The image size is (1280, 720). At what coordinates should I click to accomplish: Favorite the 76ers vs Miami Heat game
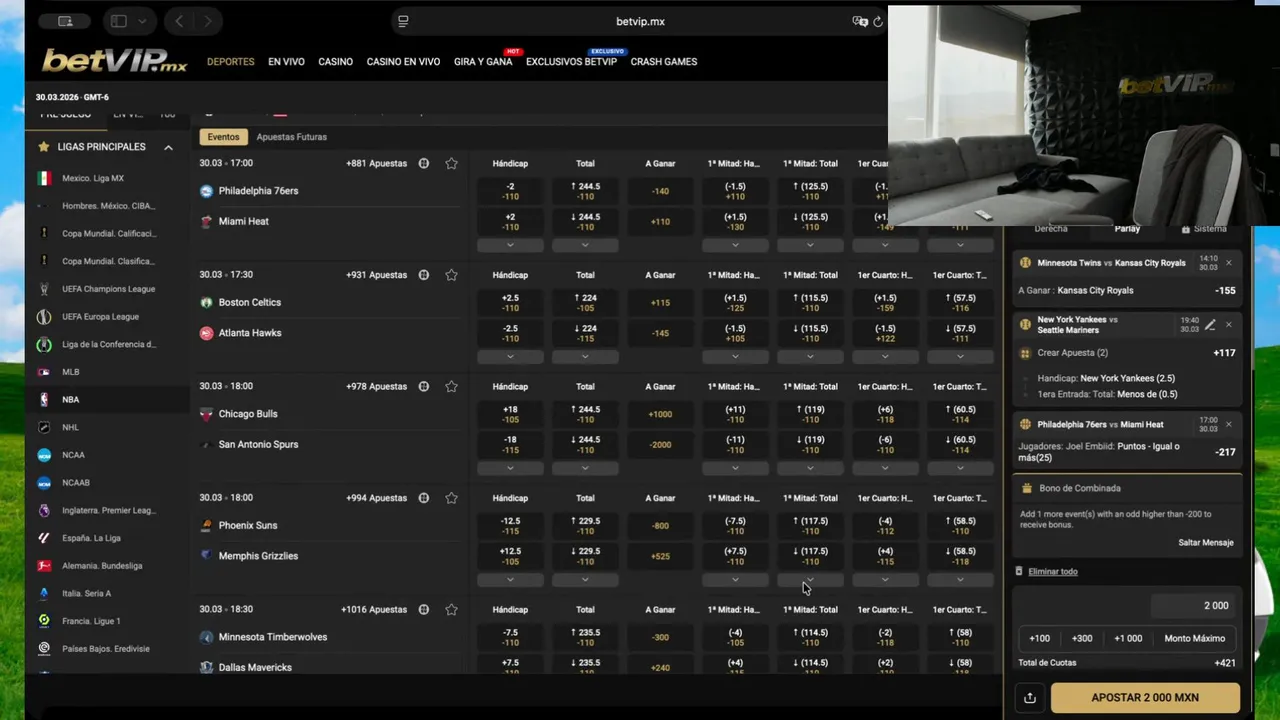coord(451,163)
